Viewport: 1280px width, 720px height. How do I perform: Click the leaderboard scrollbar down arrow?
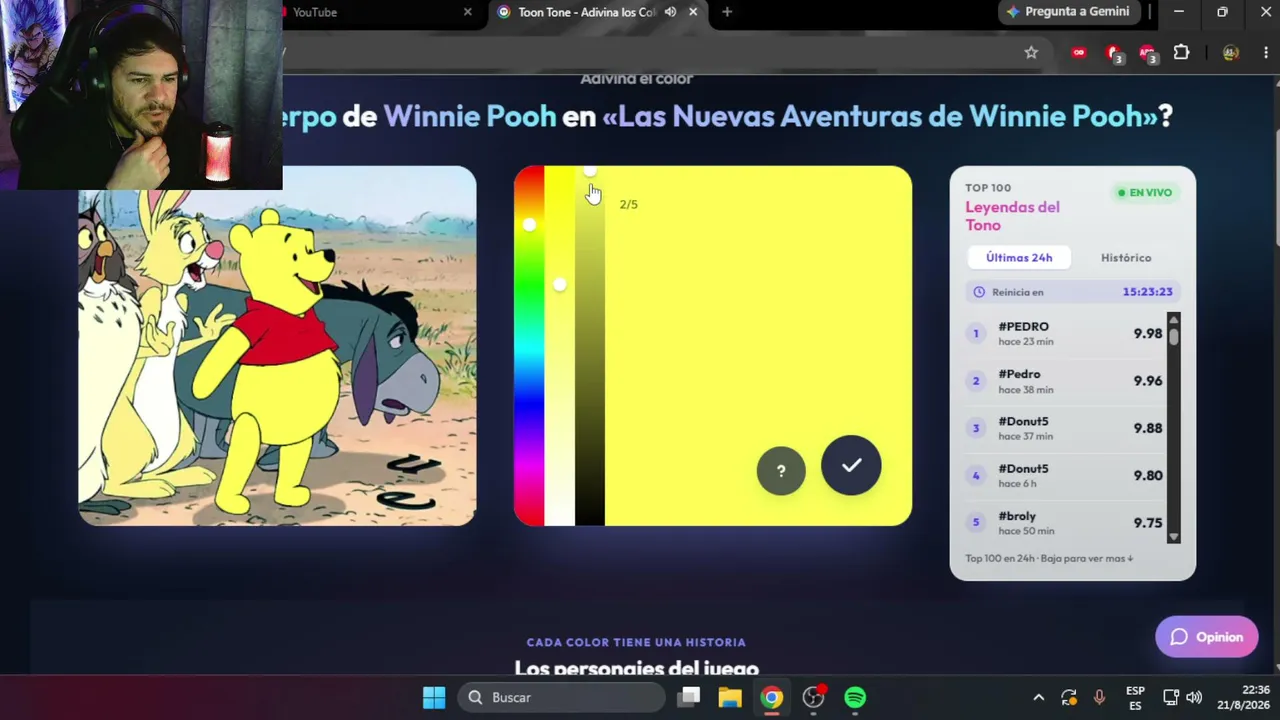click(1174, 537)
